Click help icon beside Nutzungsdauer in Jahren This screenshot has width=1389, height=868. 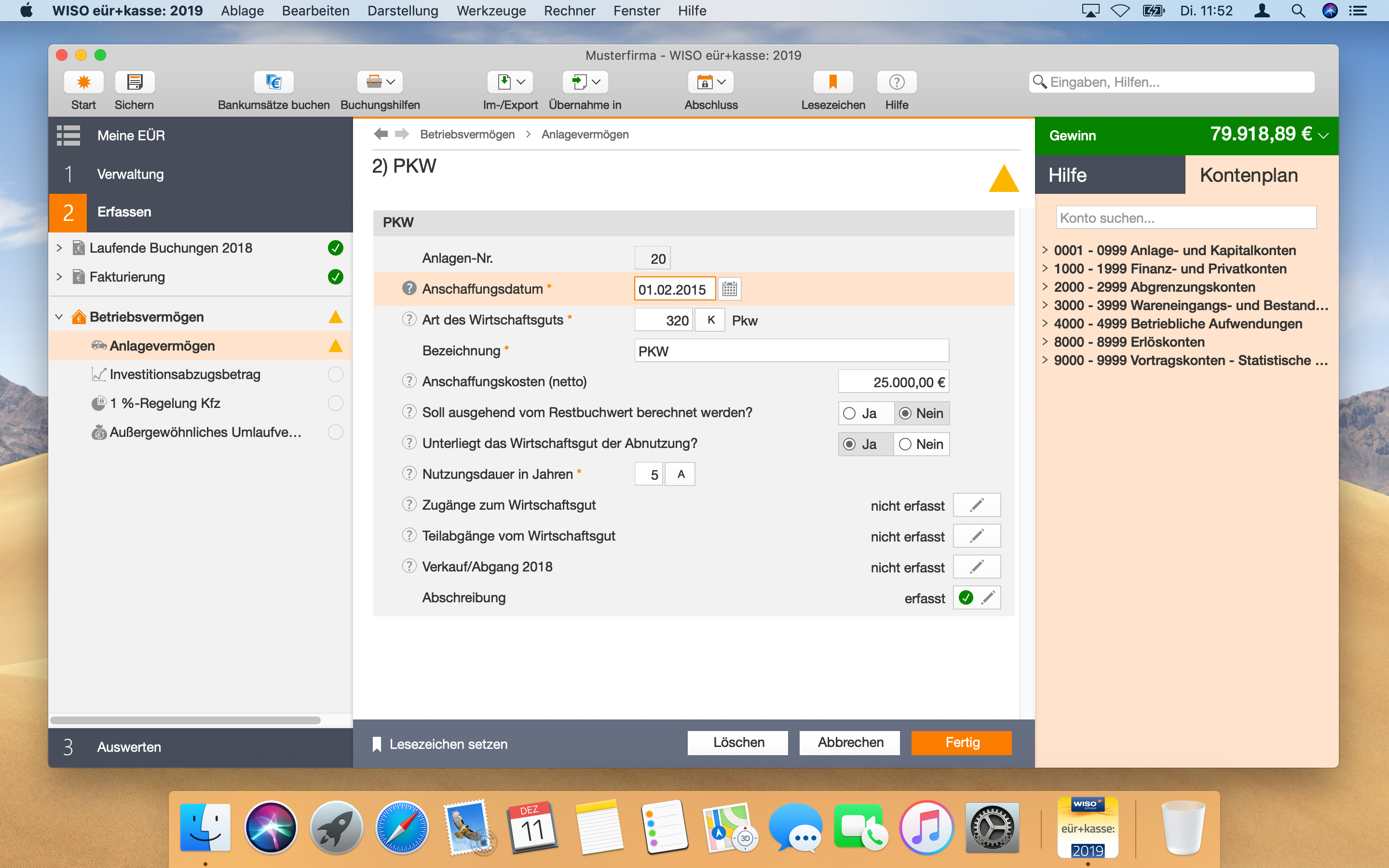tap(409, 474)
